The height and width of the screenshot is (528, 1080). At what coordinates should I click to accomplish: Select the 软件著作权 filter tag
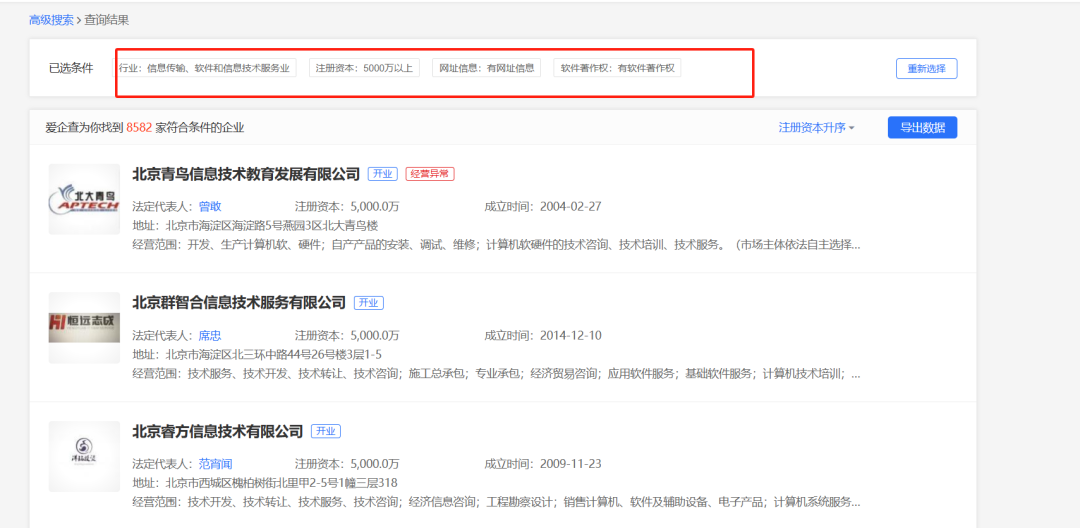617,68
